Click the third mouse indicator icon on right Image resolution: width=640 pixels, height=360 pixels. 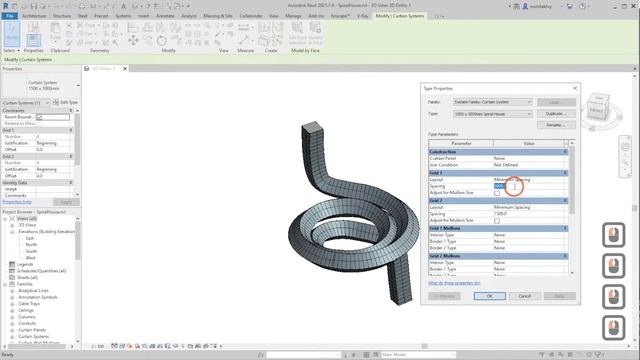point(613,297)
